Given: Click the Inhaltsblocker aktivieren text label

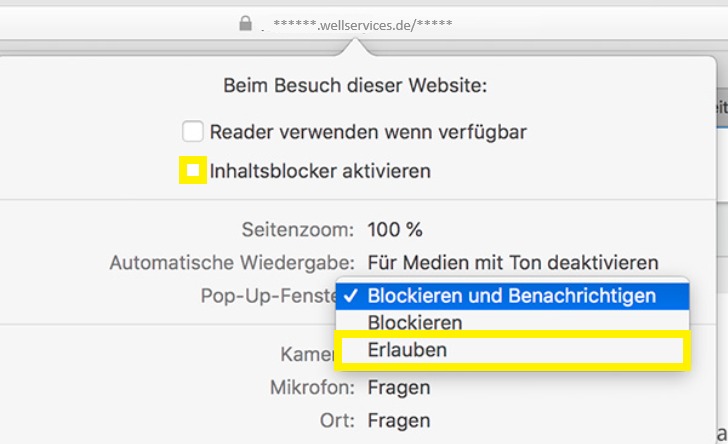Looking at the screenshot, I should pos(320,171).
